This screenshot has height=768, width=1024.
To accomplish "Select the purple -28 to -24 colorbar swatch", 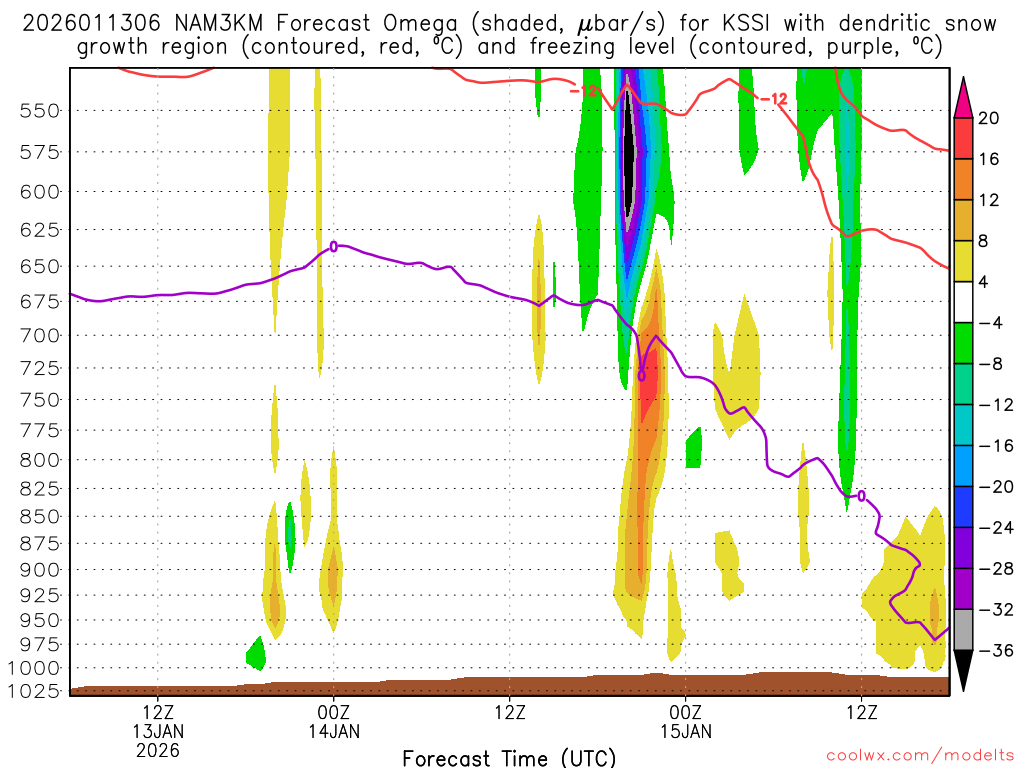I will tap(963, 548).
